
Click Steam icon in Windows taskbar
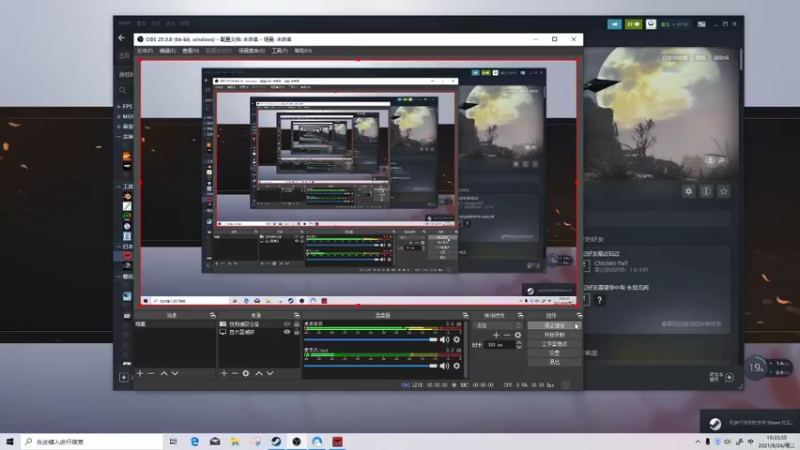[276, 441]
